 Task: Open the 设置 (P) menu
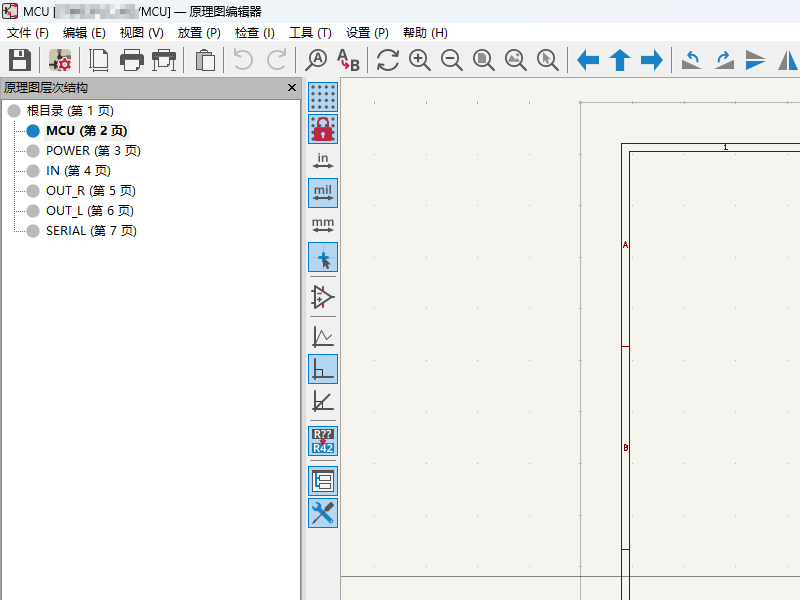(367, 33)
